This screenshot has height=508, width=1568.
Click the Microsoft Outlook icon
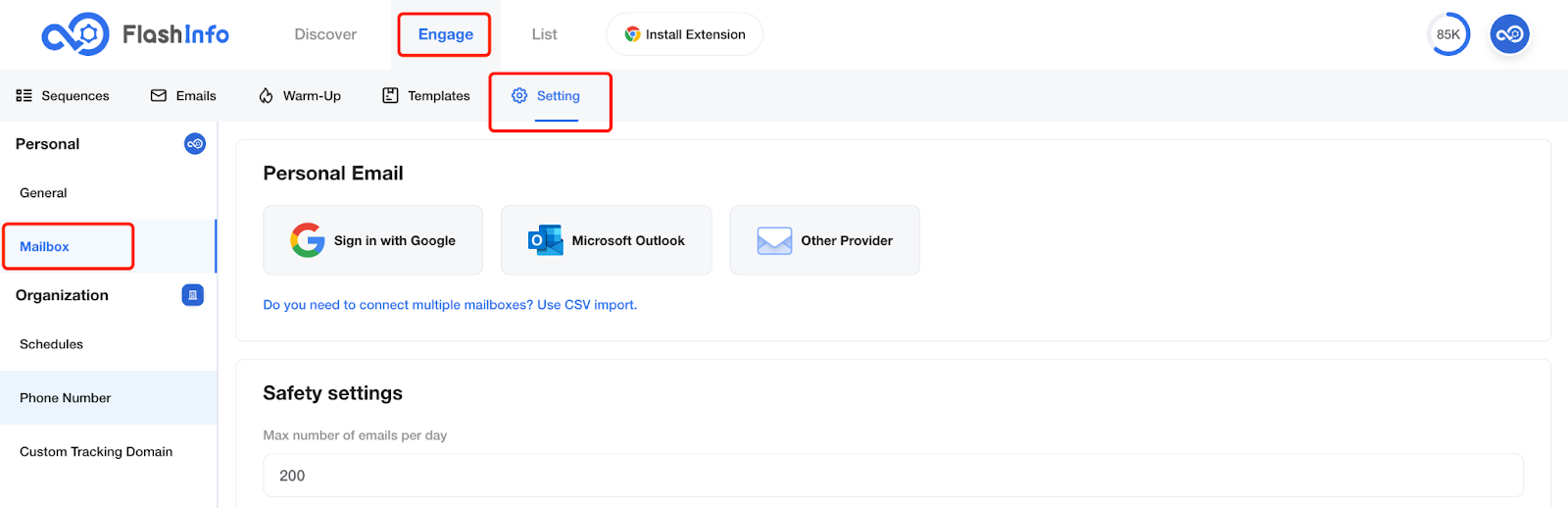(x=545, y=240)
